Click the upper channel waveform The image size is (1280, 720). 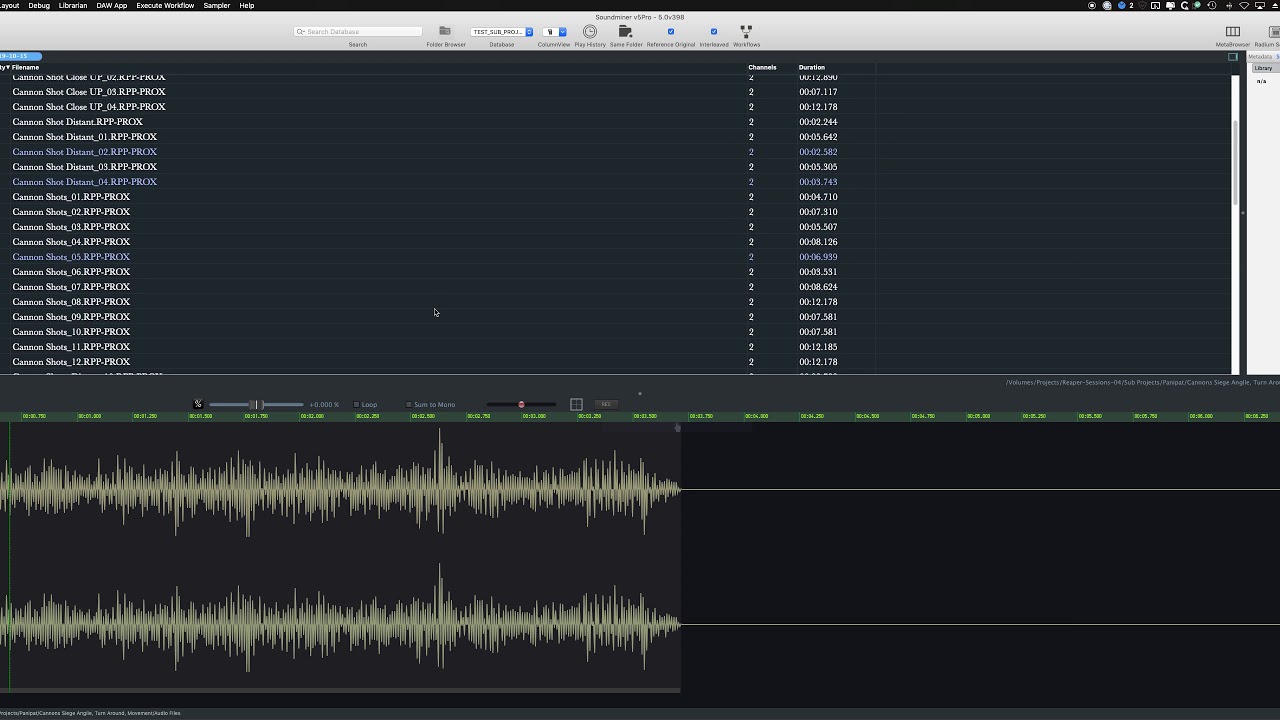click(x=340, y=489)
